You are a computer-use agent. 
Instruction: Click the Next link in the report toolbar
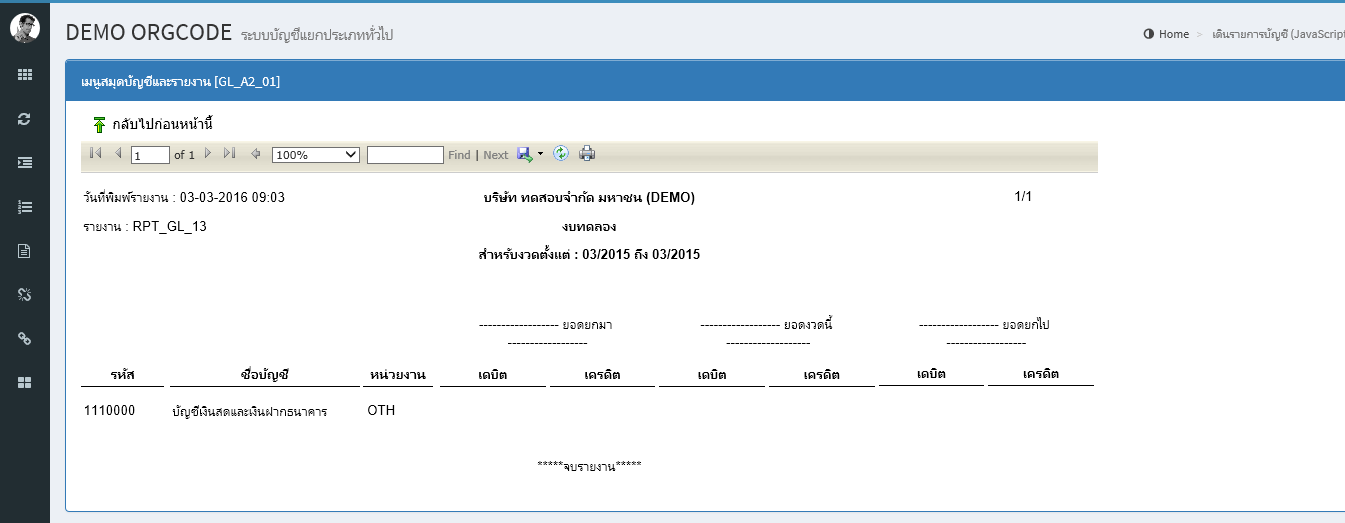[496, 155]
